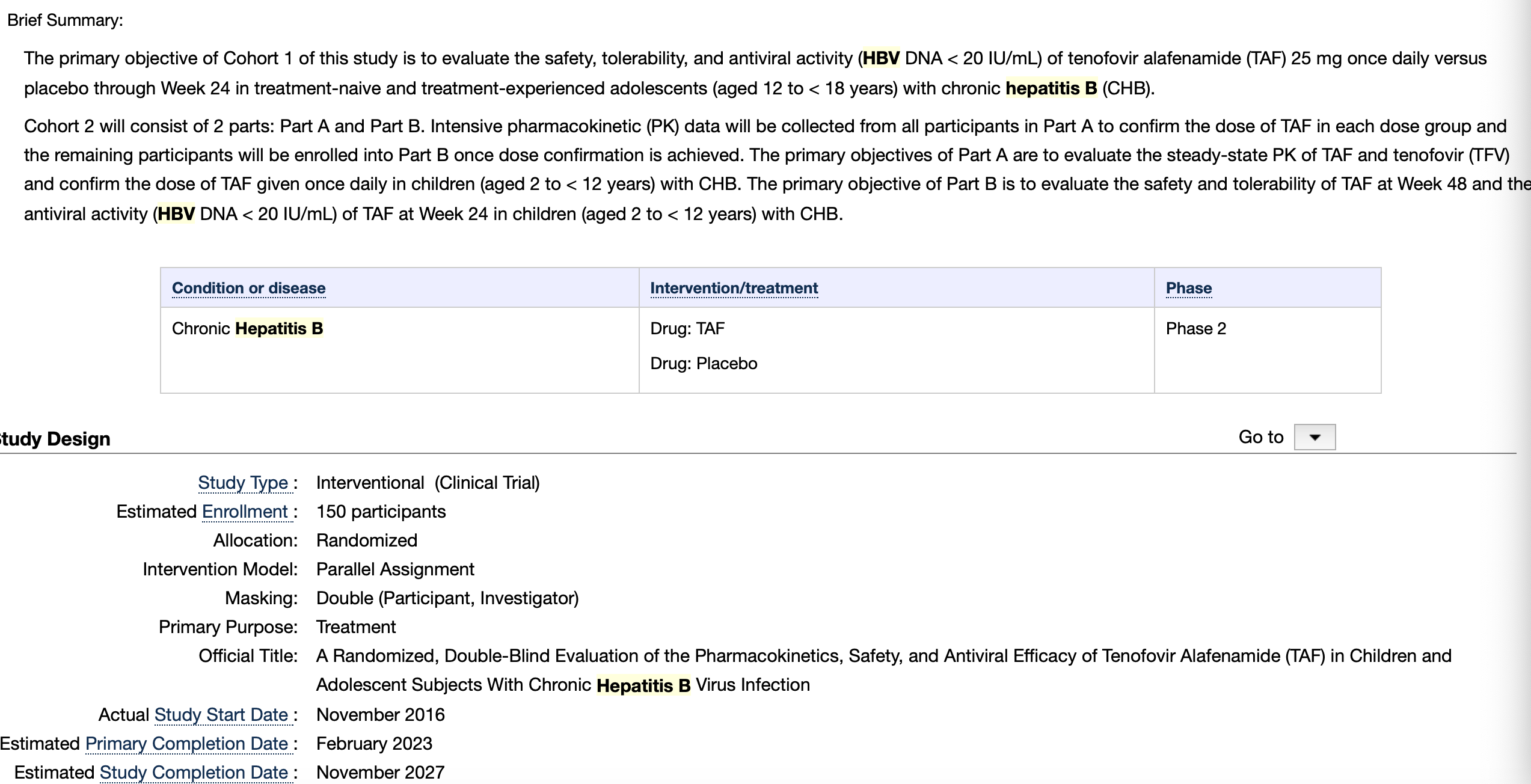Open the Go to dropdown

tap(1315, 437)
